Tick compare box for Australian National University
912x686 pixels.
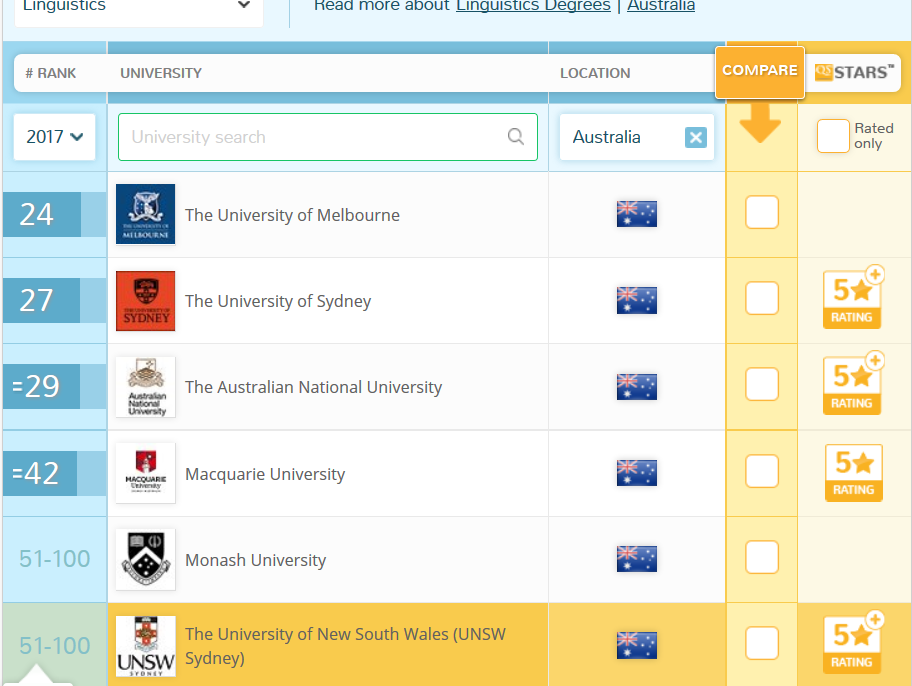click(762, 384)
